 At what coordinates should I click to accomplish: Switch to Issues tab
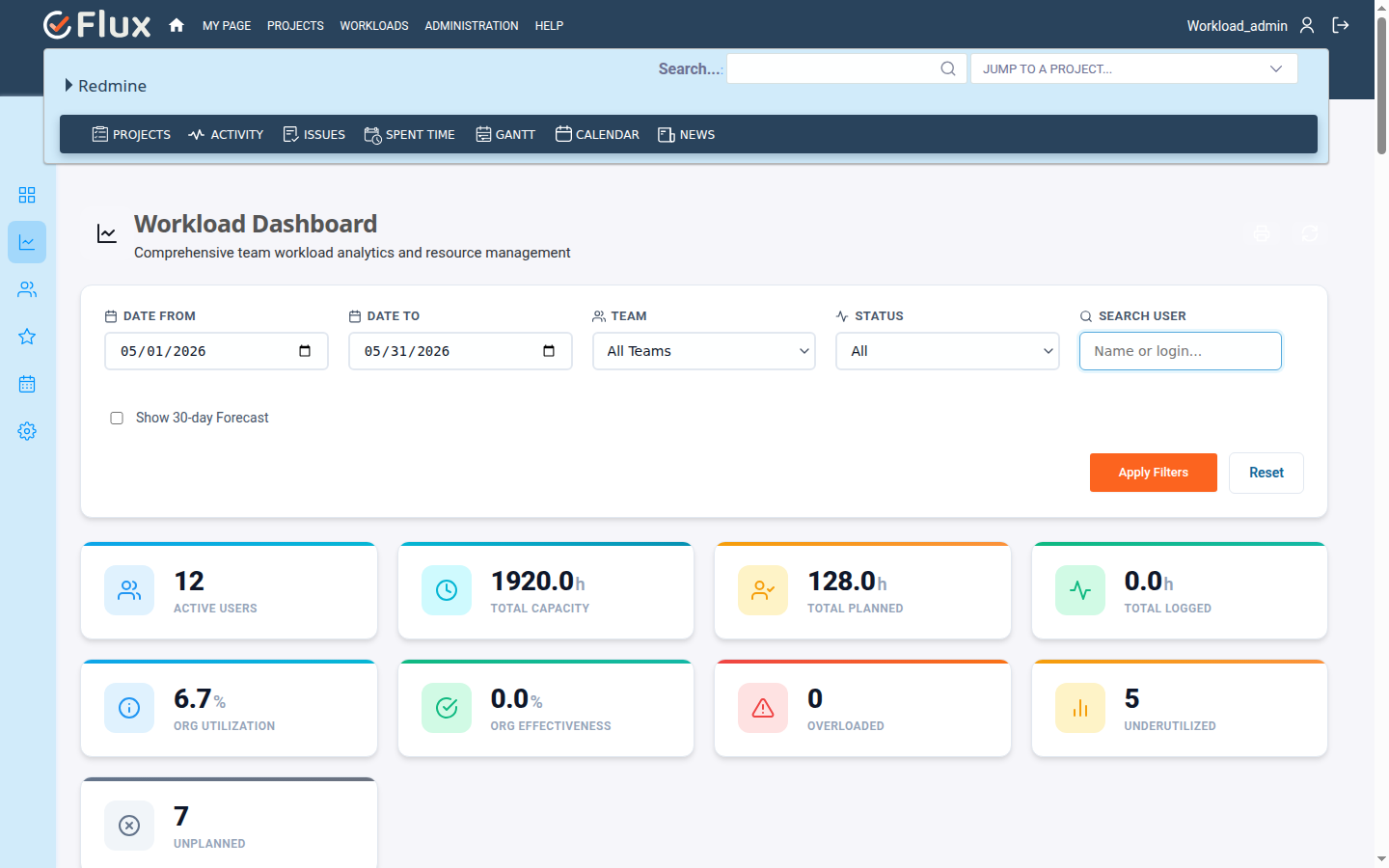[313, 134]
